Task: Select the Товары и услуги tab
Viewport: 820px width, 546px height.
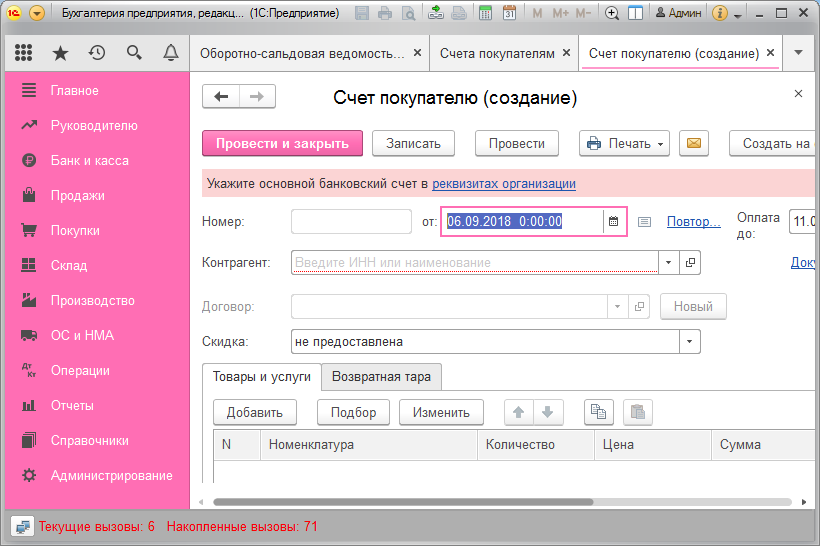Action: click(261, 377)
